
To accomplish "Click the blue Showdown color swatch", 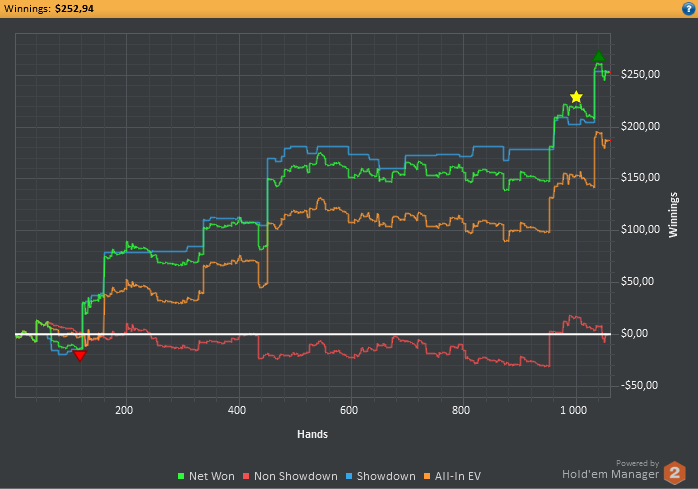I will pos(349,476).
